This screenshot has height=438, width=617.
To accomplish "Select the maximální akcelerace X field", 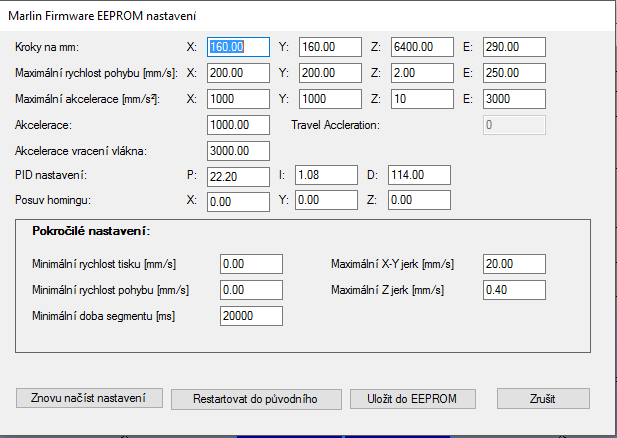I will pyautogui.click(x=238, y=98).
